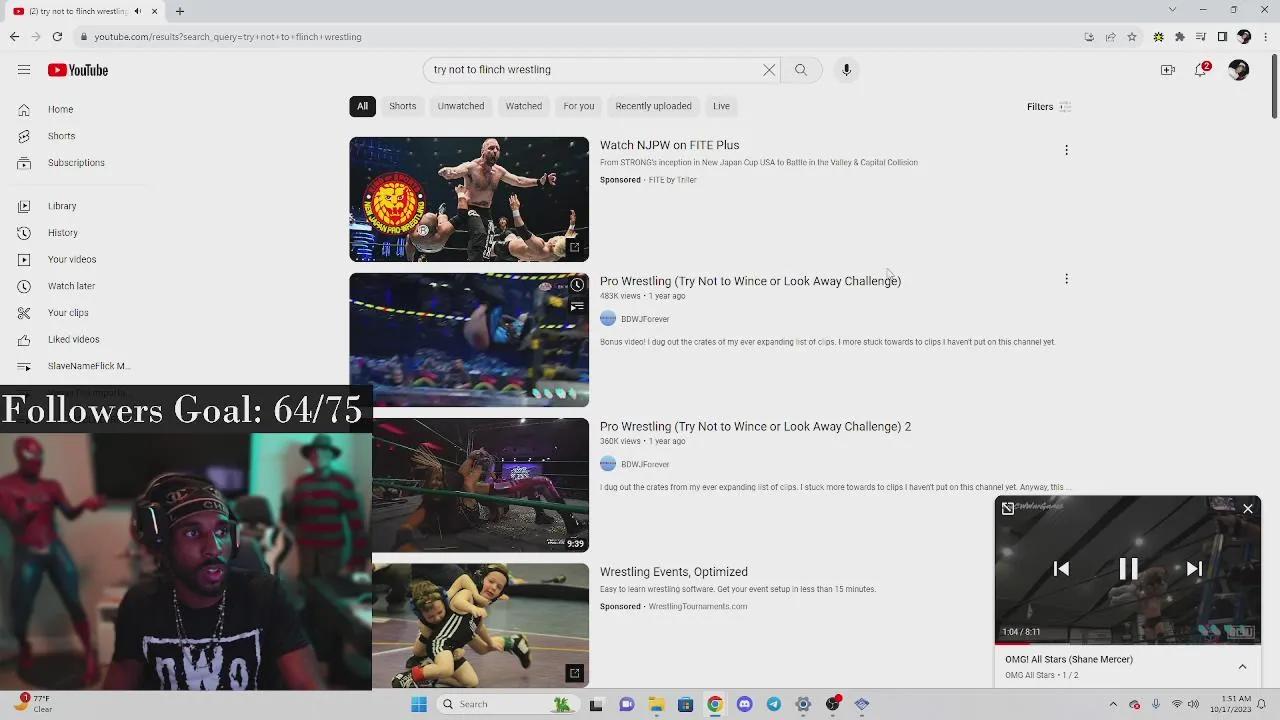Open Chrome media control icon
Image resolution: width=1280 pixels, height=720 pixels.
tap(1201, 37)
